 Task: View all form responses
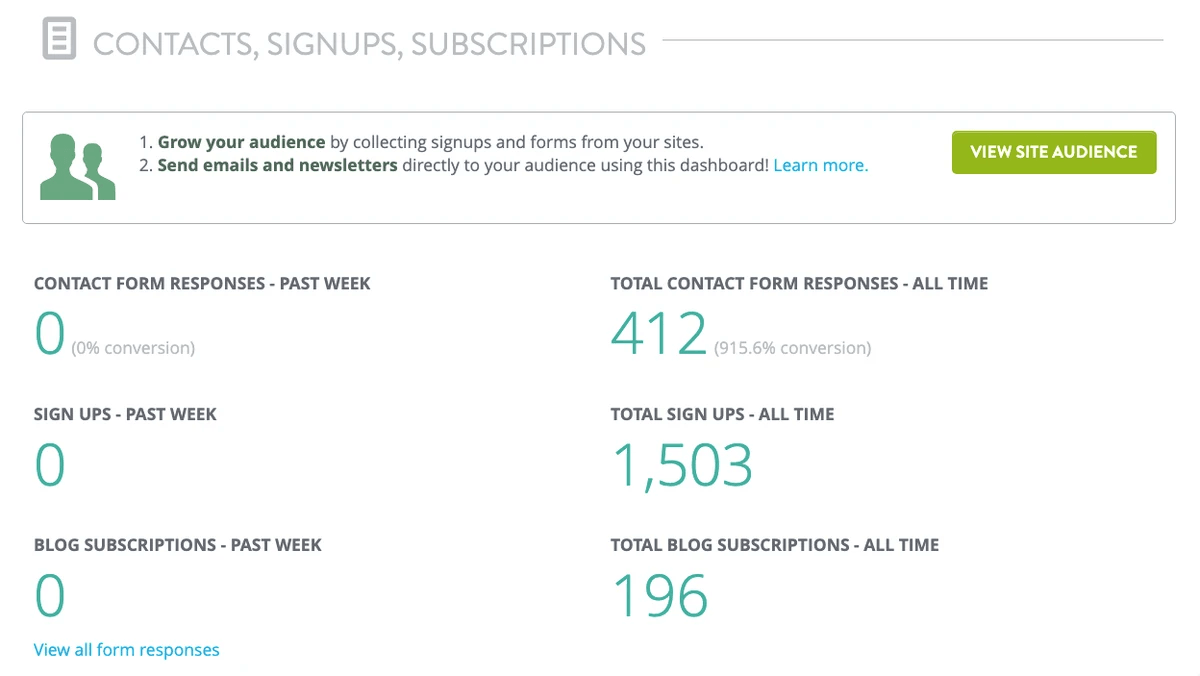click(126, 649)
